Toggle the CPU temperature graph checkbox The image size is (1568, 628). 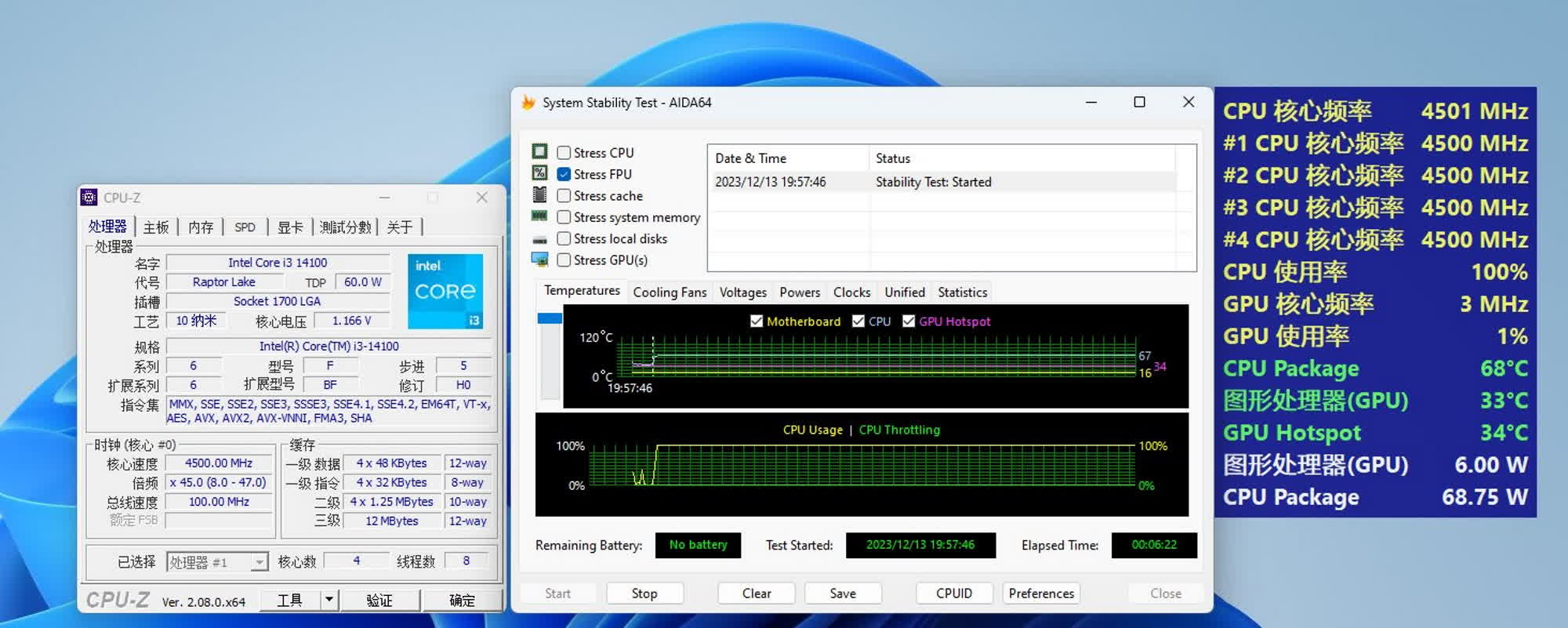click(858, 321)
